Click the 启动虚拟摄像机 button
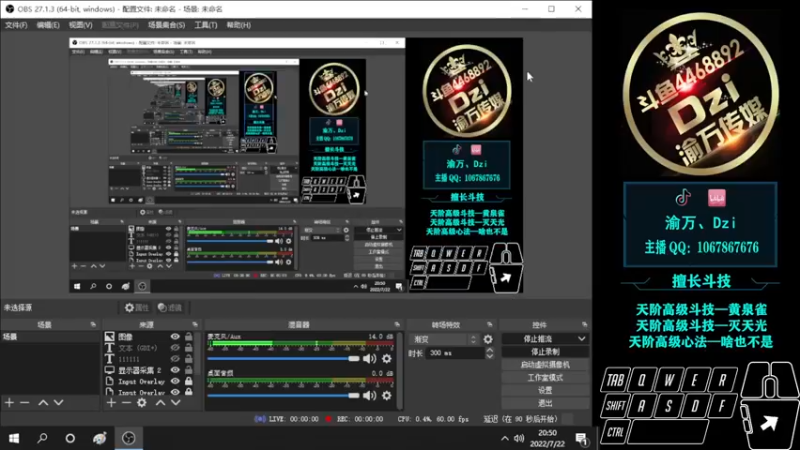 (545, 364)
